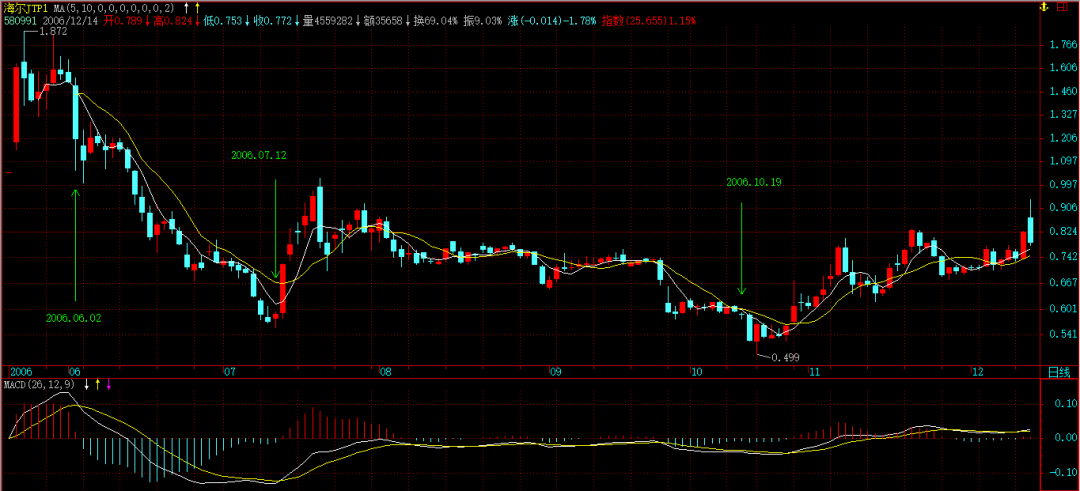
Task: Click the volume value 量4559282
Action: click(329, 21)
